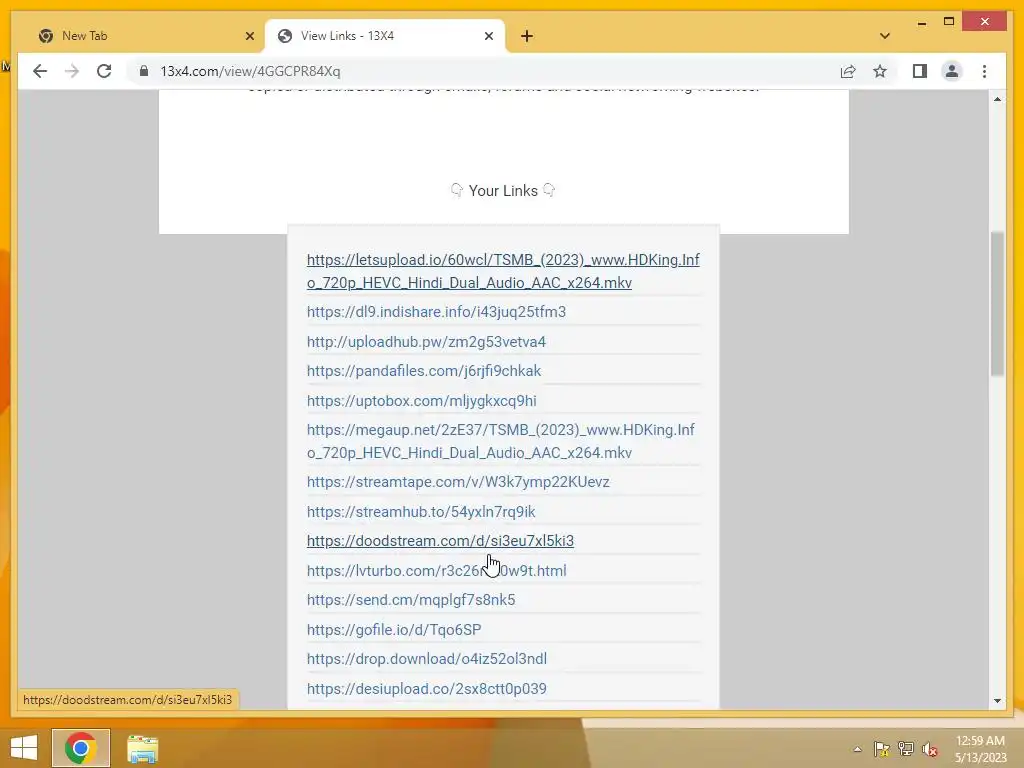Click the scrollbar up arrow
Viewport: 1024px width, 768px height.
coord(997,99)
